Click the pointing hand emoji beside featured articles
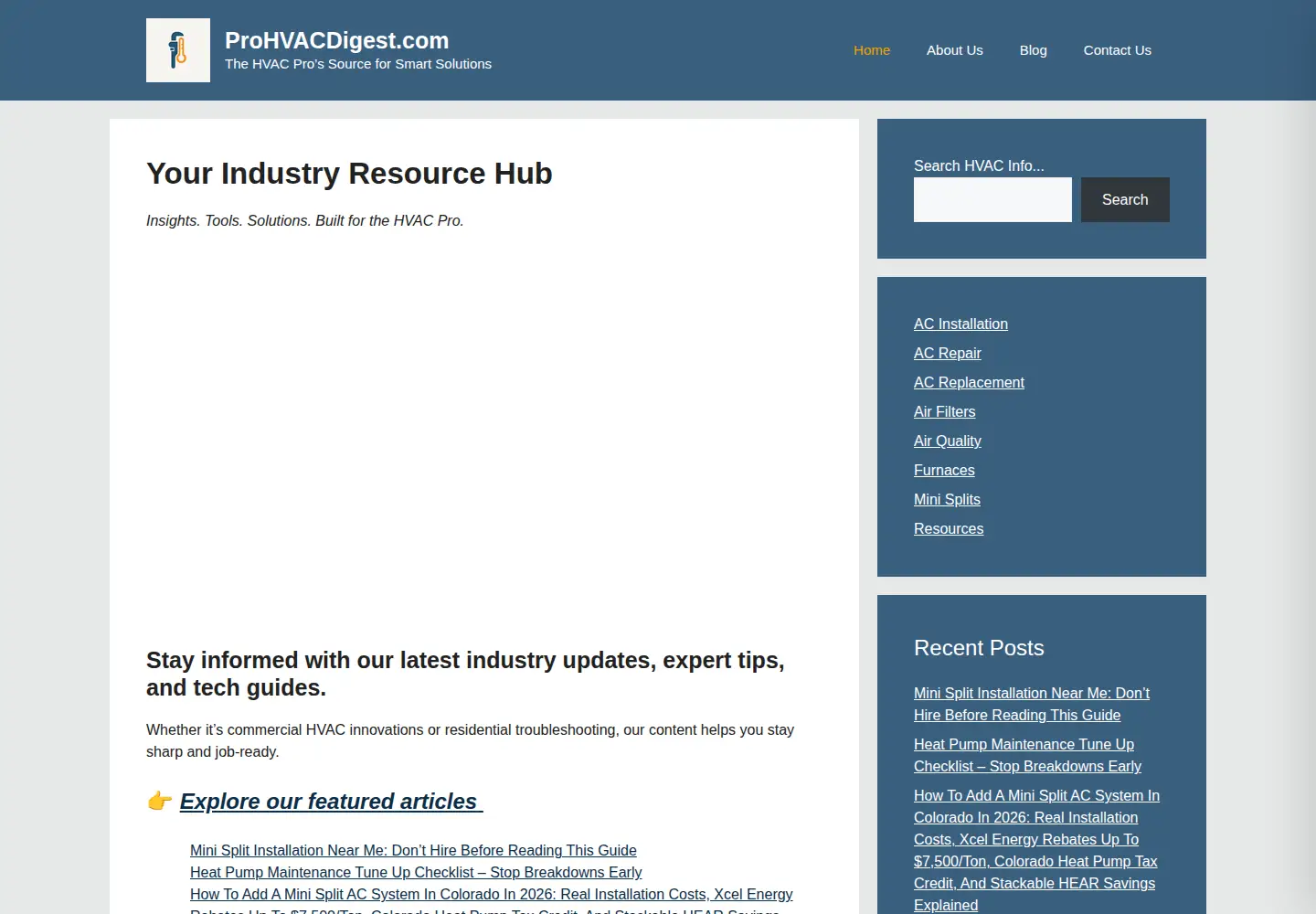This screenshot has height=914, width=1316. tap(159, 802)
